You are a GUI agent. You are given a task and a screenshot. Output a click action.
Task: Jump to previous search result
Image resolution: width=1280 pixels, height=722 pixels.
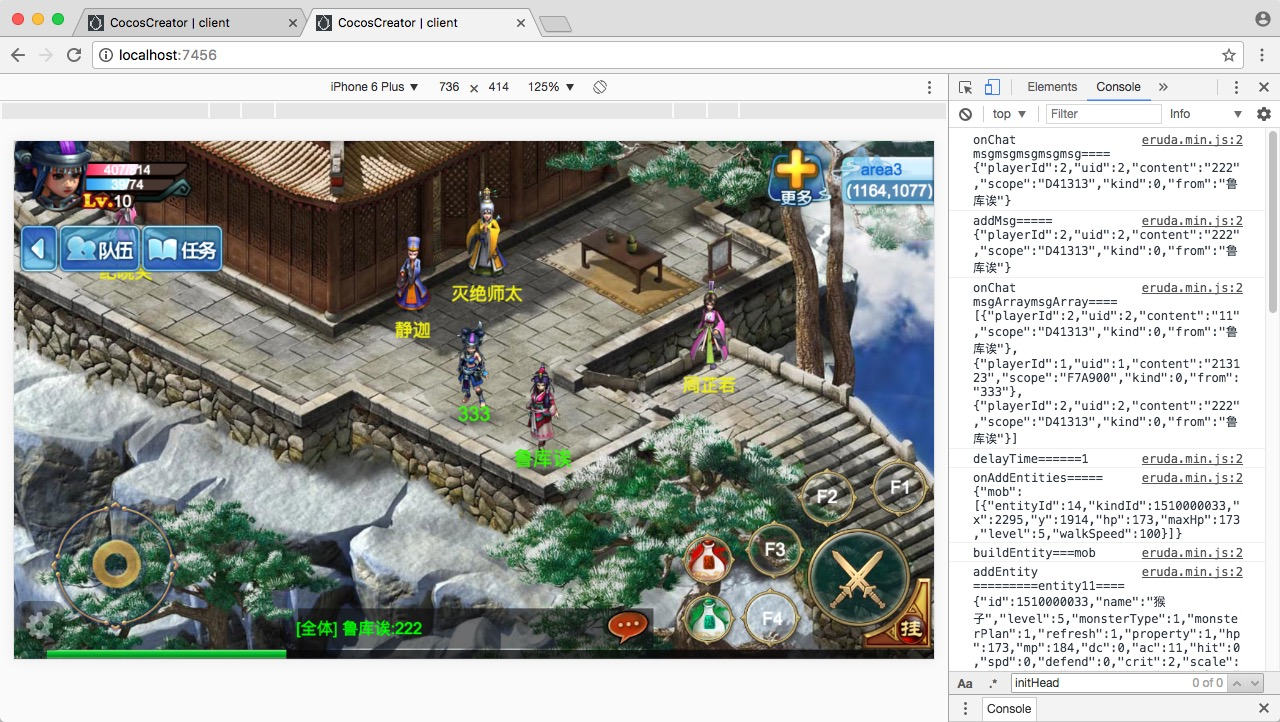coord(1236,683)
